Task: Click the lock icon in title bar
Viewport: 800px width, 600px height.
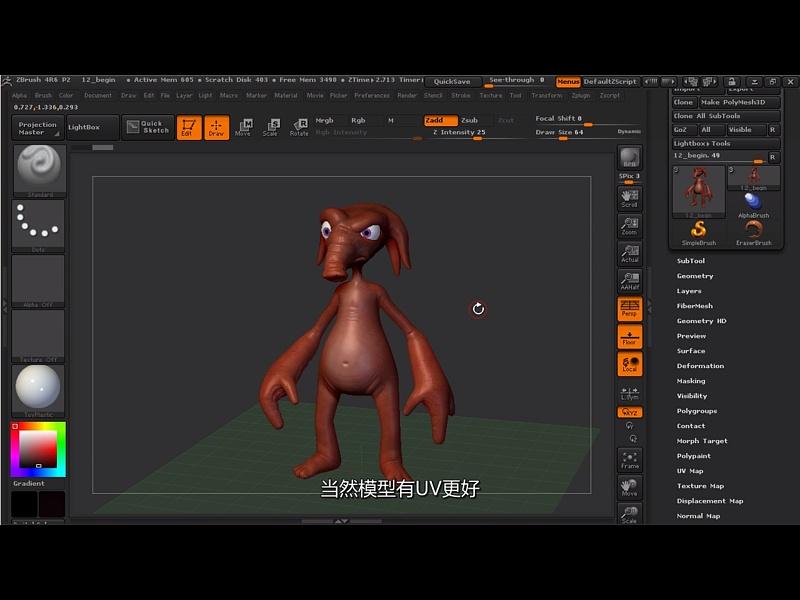Action: tap(732, 82)
